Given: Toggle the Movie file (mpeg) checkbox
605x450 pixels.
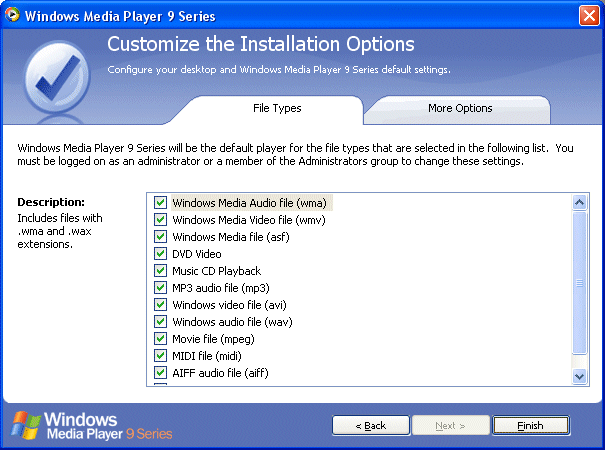Looking at the screenshot, I should [161, 338].
